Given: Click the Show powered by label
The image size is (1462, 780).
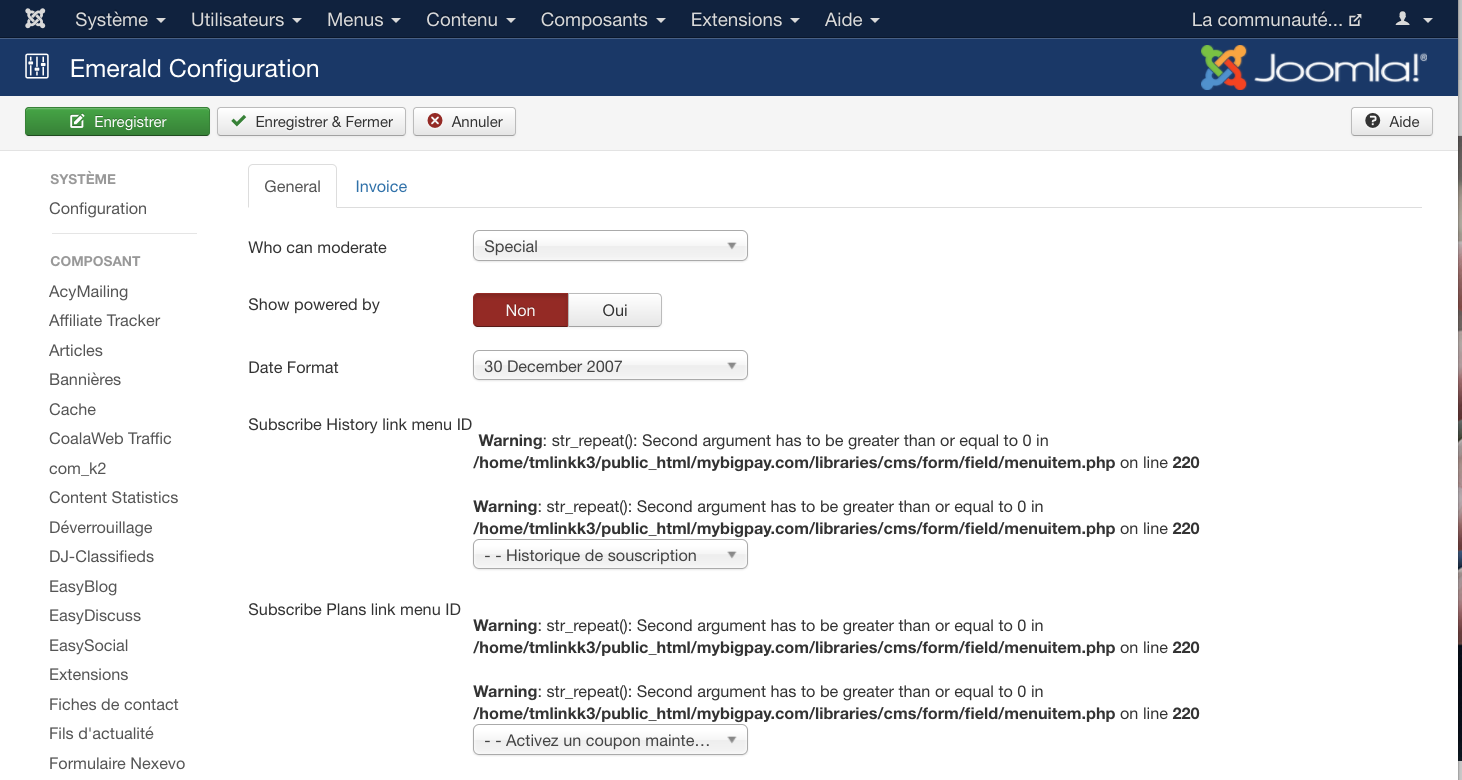Looking at the screenshot, I should tap(314, 304).
